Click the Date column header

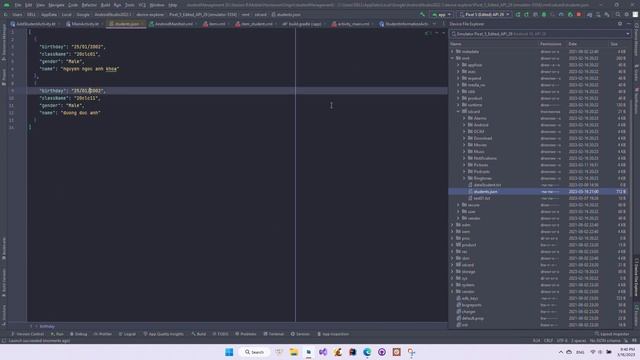point(573,44)
